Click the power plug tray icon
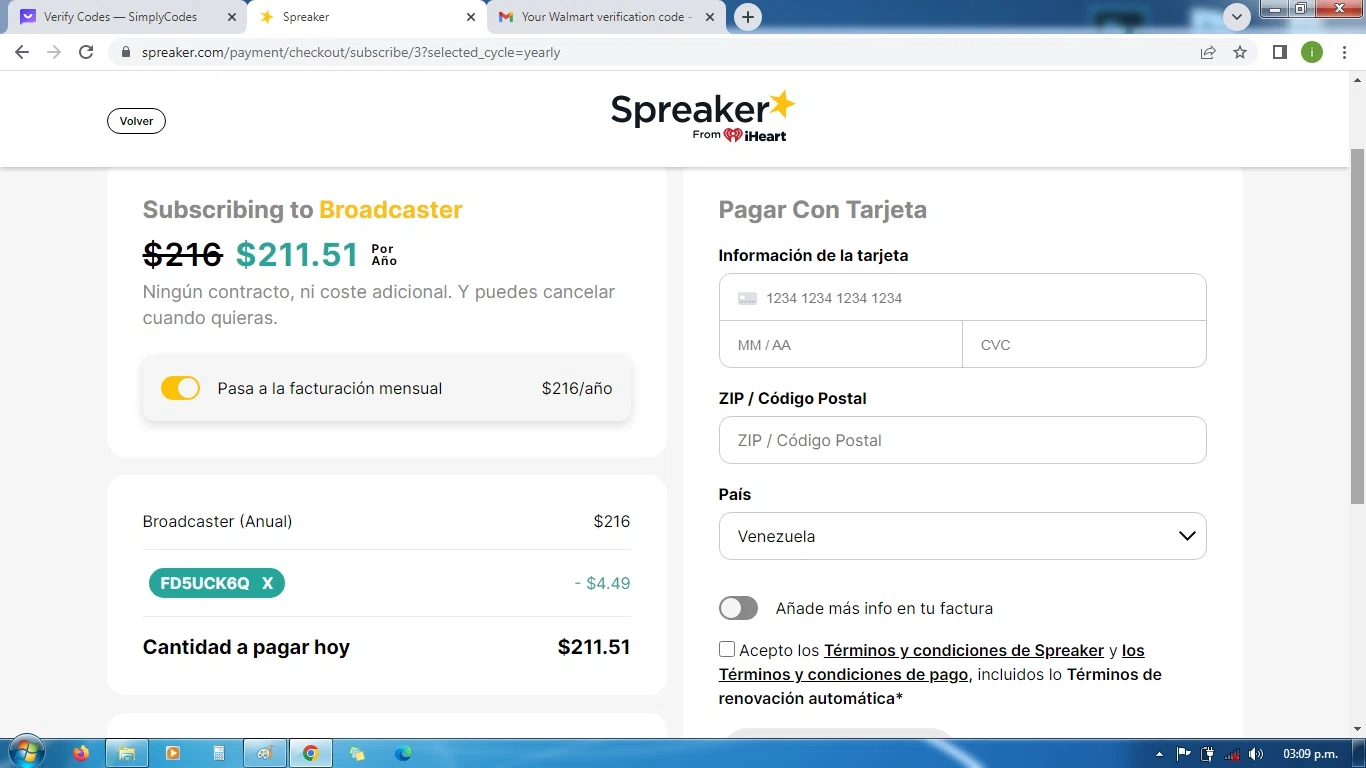Image resolution: width=1366 pixels, height=768 pixels. [x=1207, y=754]
